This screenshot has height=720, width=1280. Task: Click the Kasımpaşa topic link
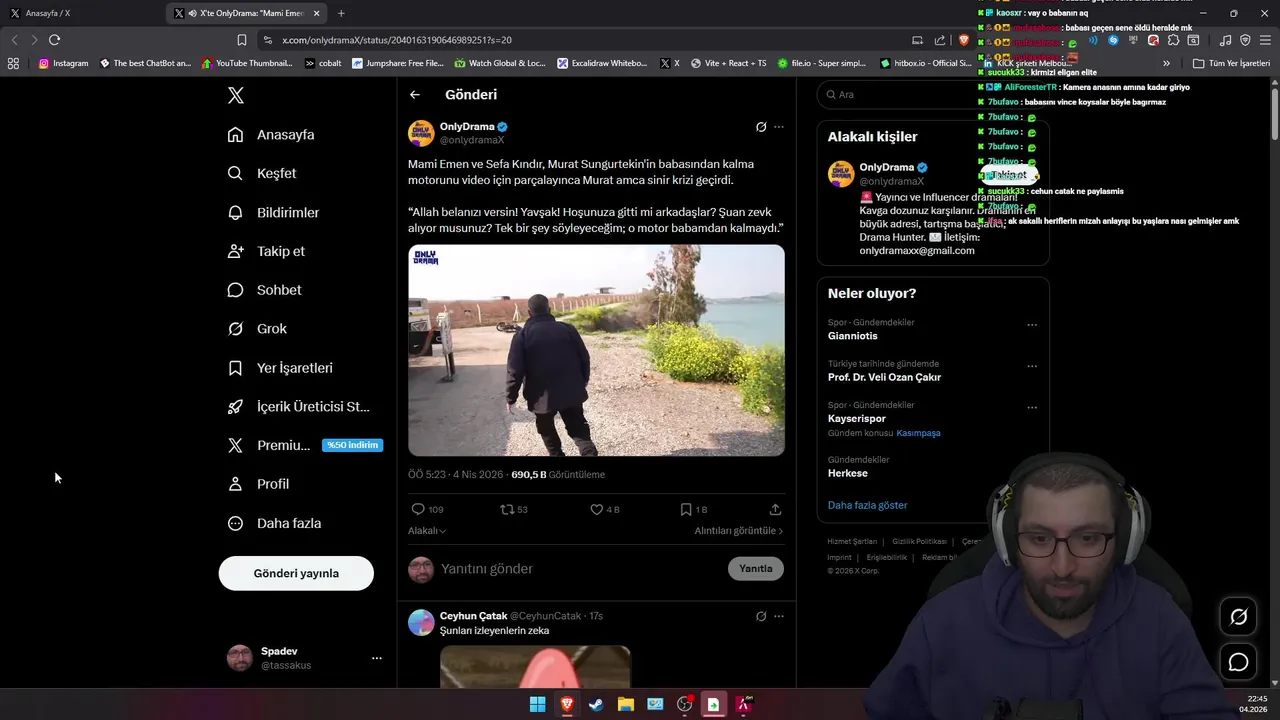point(918,433)
